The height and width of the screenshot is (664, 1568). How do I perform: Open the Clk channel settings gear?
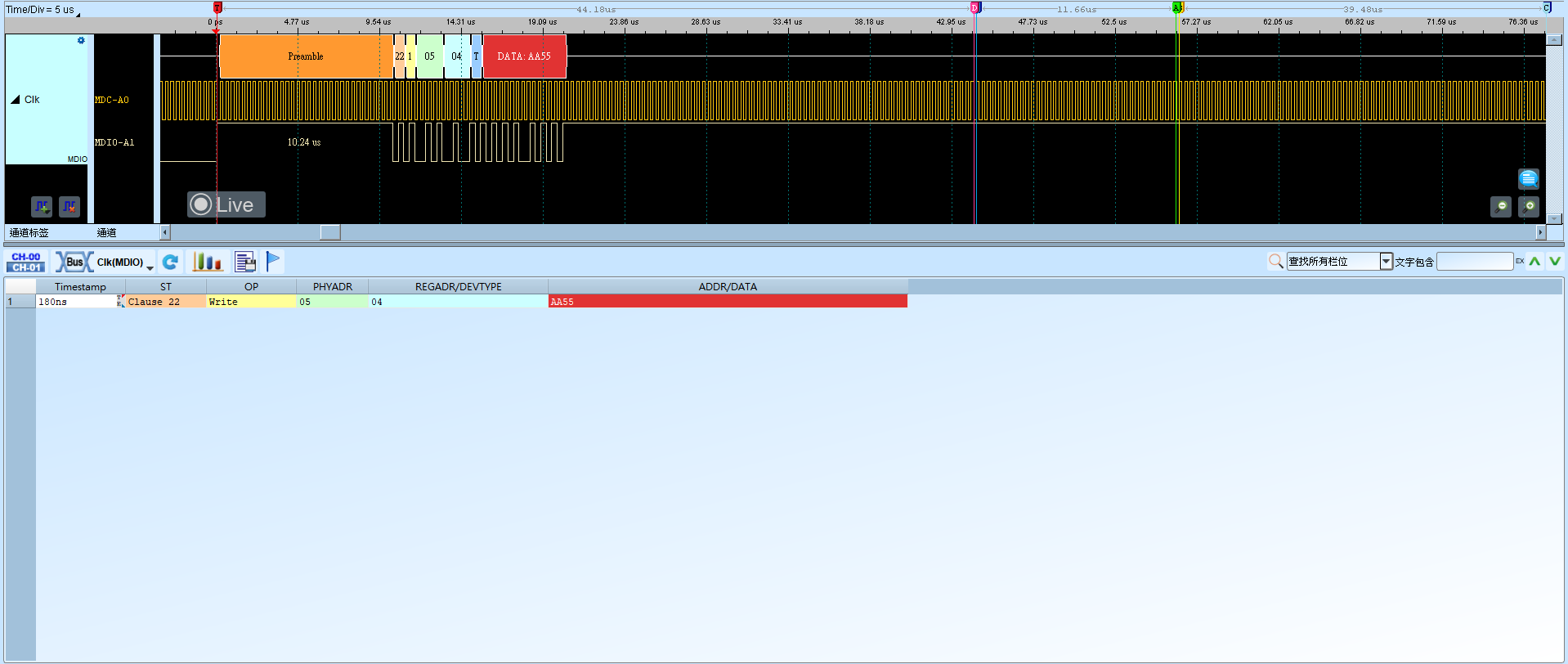[81, 40]
